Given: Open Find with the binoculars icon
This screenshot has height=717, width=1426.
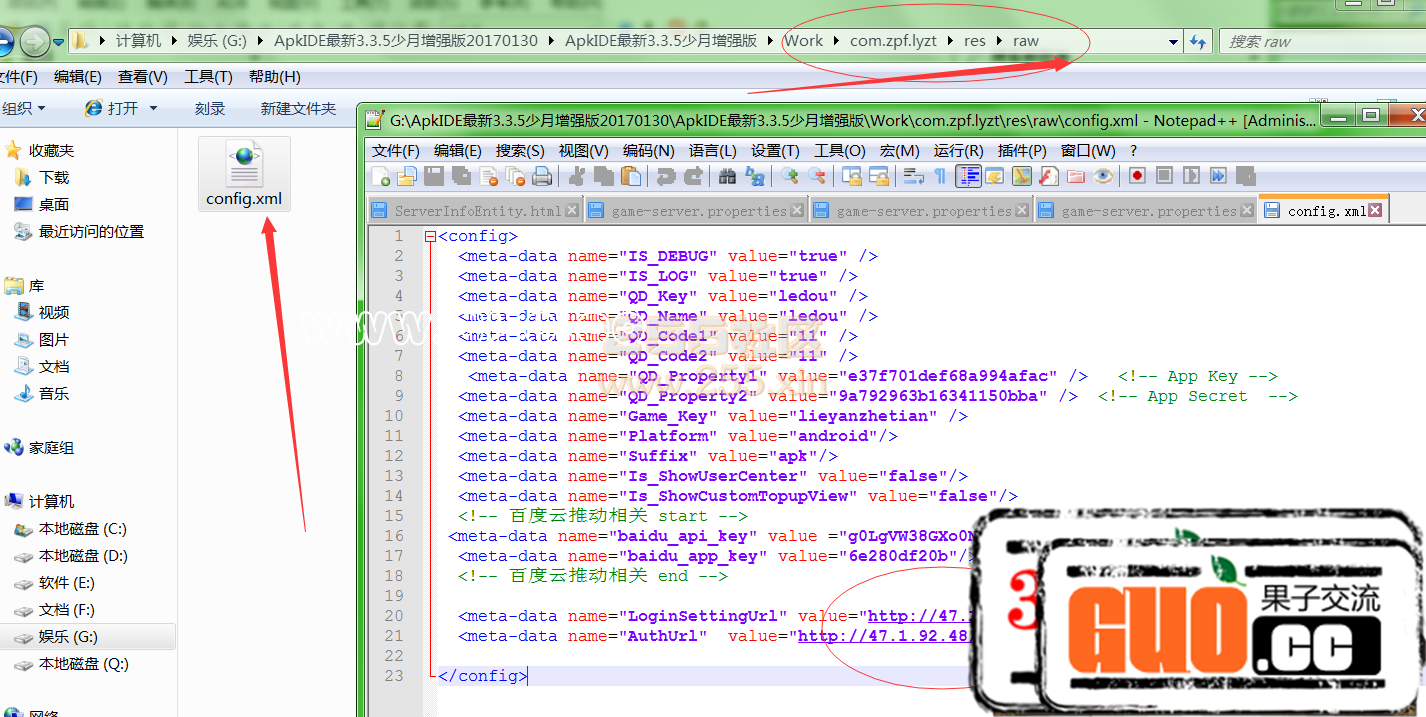Looking at the screenshot, I should point(727,177).
